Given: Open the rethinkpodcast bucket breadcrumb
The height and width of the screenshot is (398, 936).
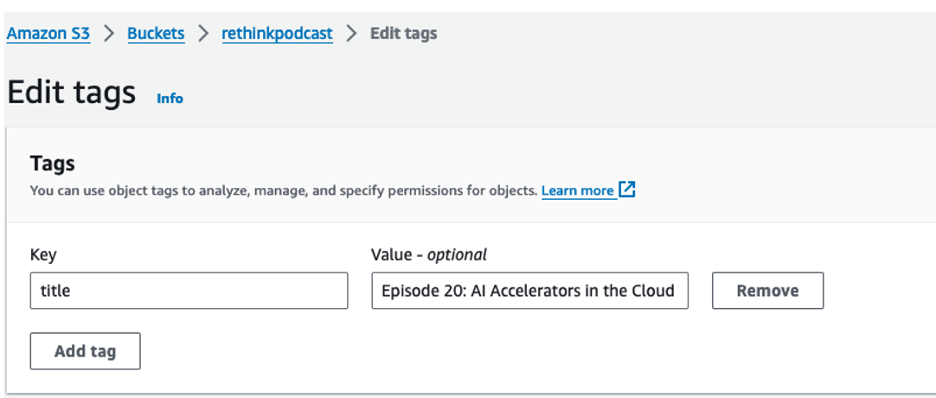Looking at the screenshot, I should tap(277, 33).
